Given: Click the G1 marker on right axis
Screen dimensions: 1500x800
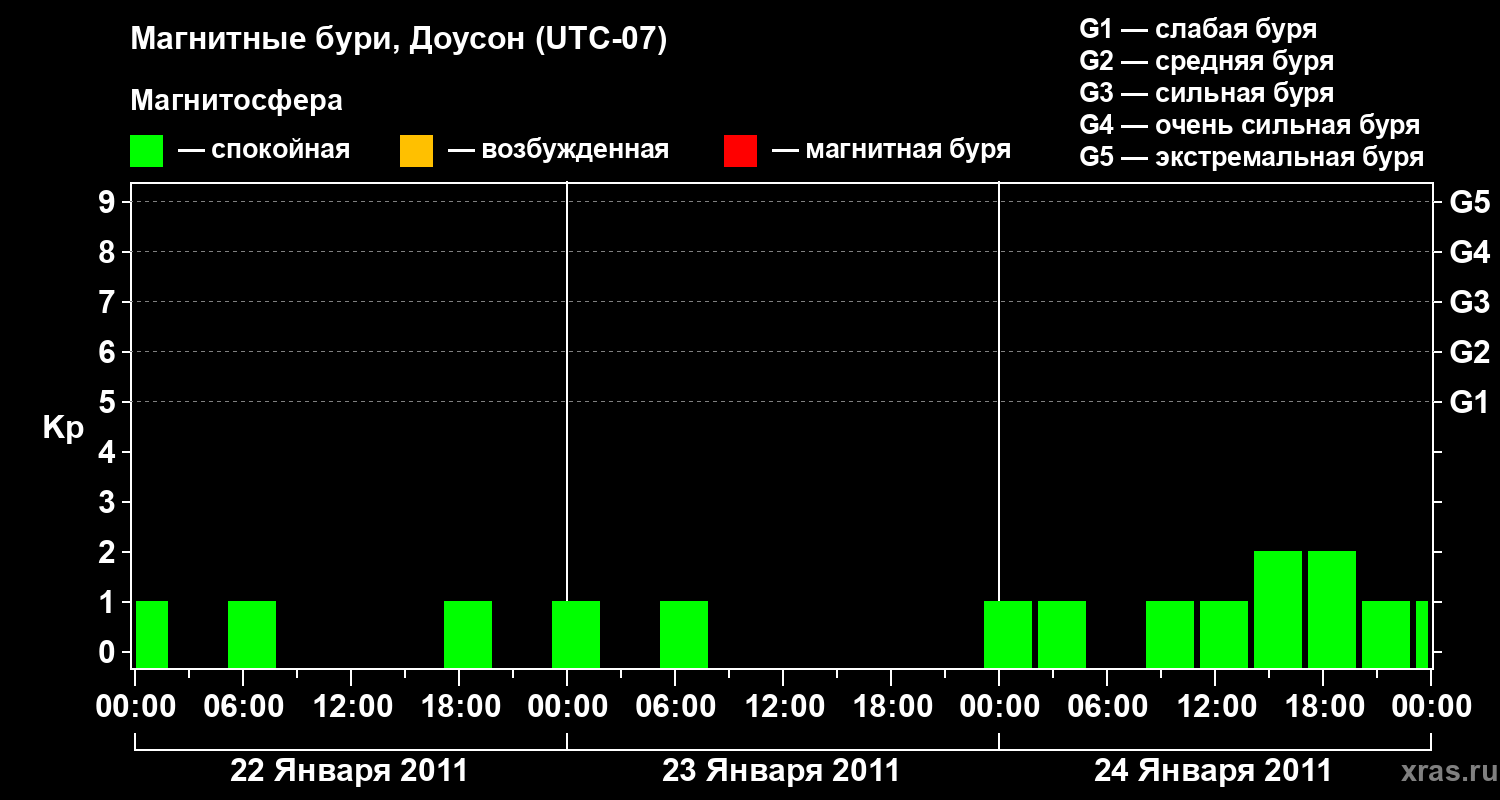Looking at the screenshot, I should [1469, 402].
